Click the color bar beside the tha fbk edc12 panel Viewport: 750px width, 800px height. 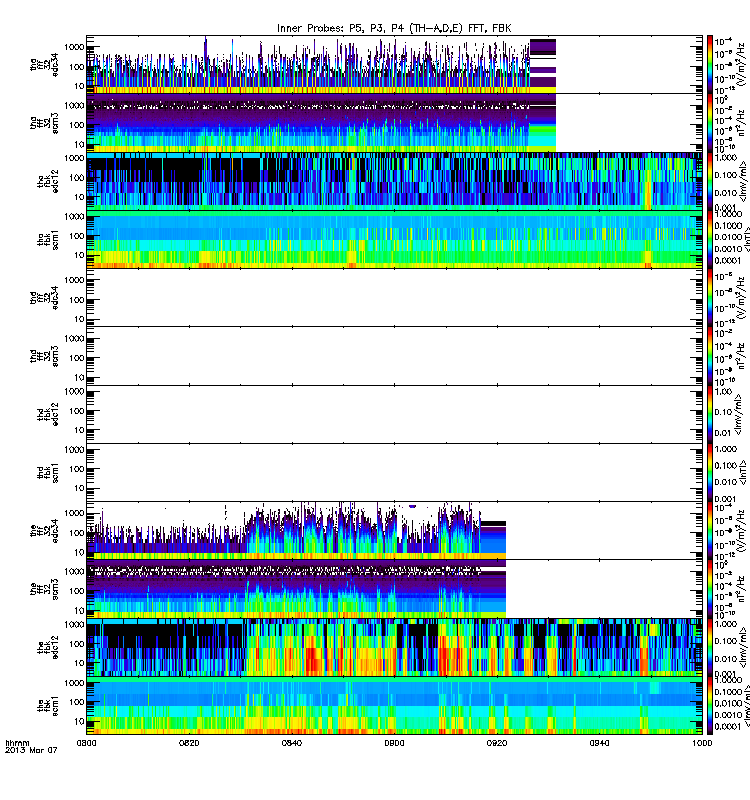tap(710, 181)
